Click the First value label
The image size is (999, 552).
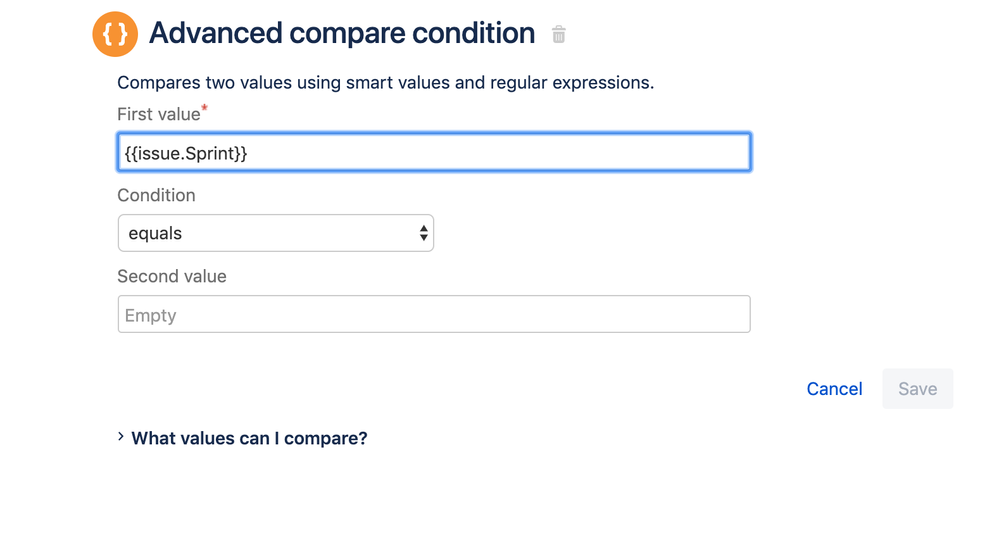[x=158, y=114]
